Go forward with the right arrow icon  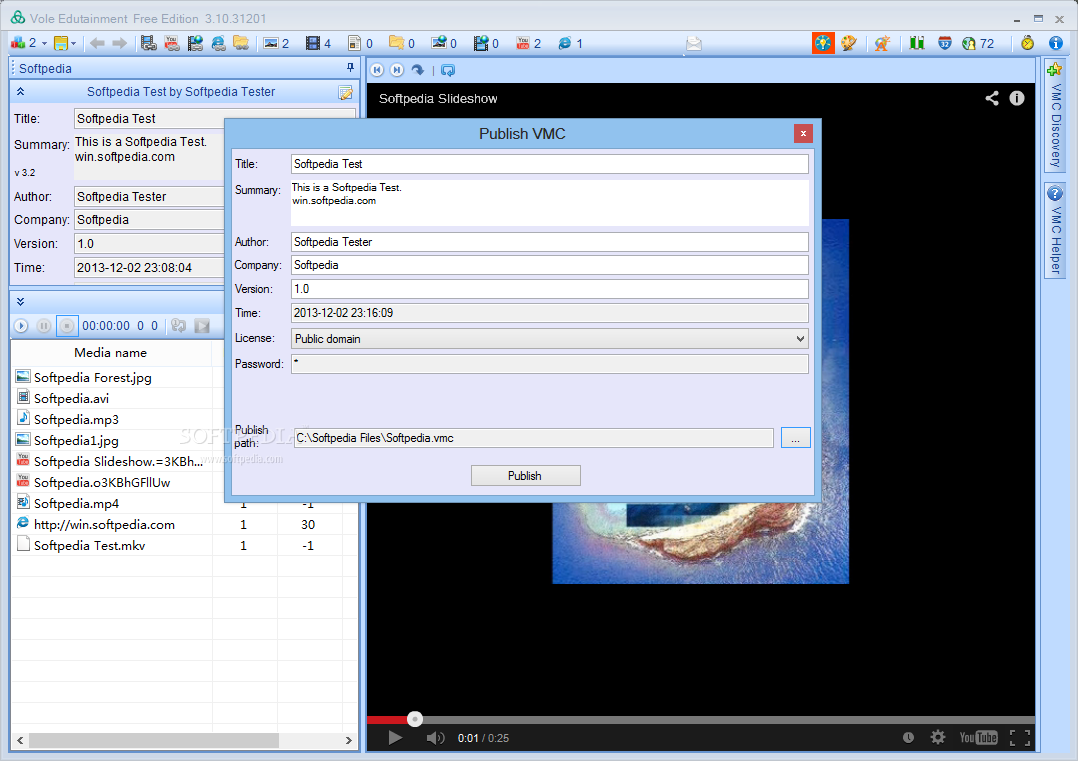120,43
